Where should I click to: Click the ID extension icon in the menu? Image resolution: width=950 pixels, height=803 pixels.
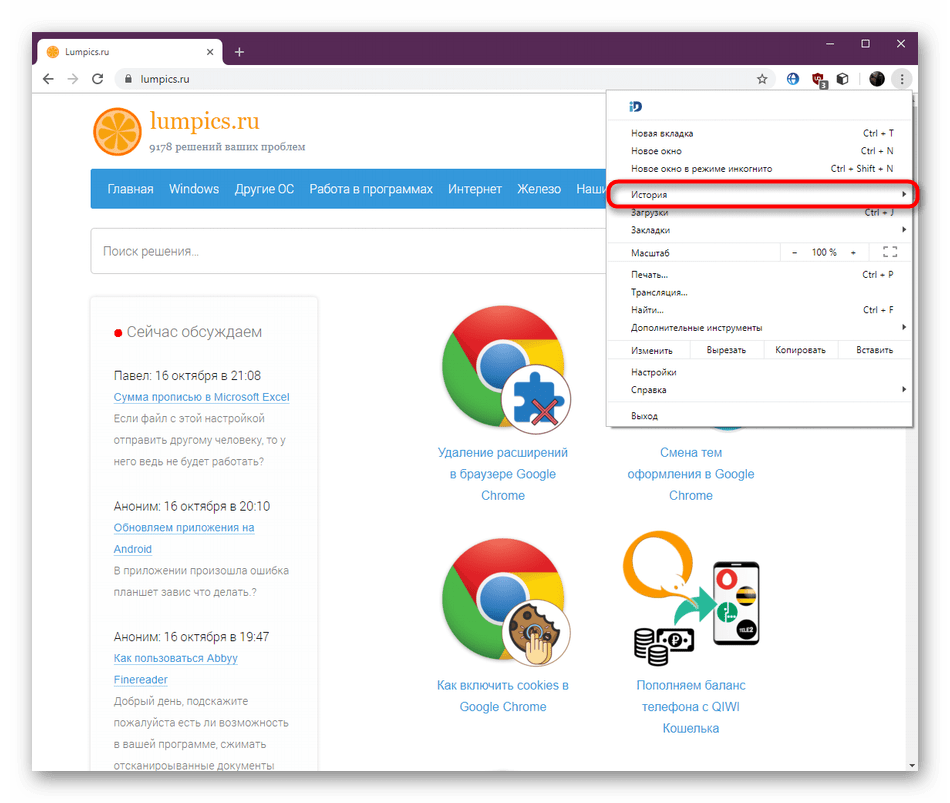click(635, 107)
